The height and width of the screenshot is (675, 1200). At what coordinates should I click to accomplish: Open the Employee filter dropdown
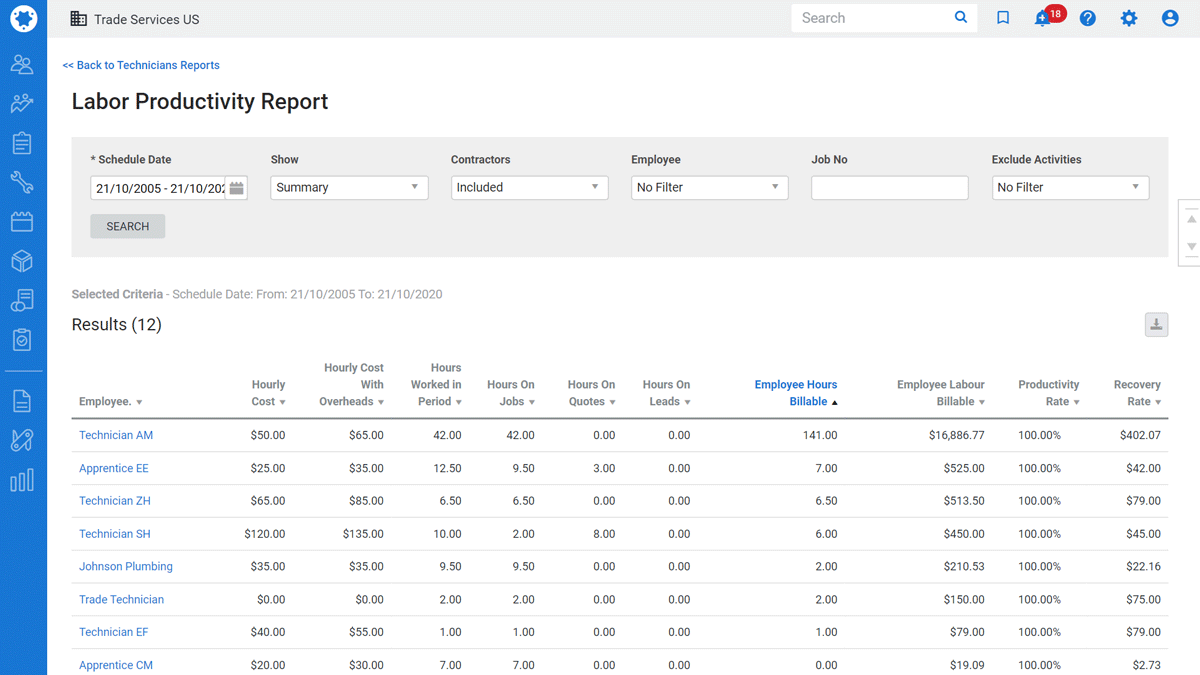[x=709, y=188]
